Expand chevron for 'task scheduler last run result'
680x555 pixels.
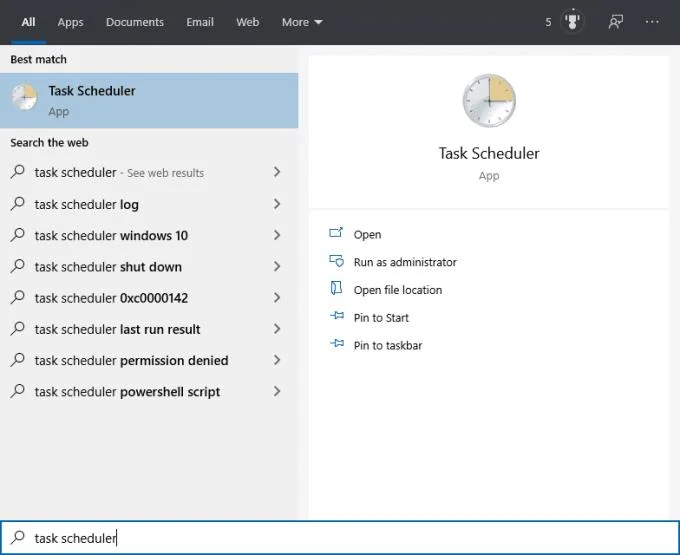pyautogui.click(x=277, y=329)
